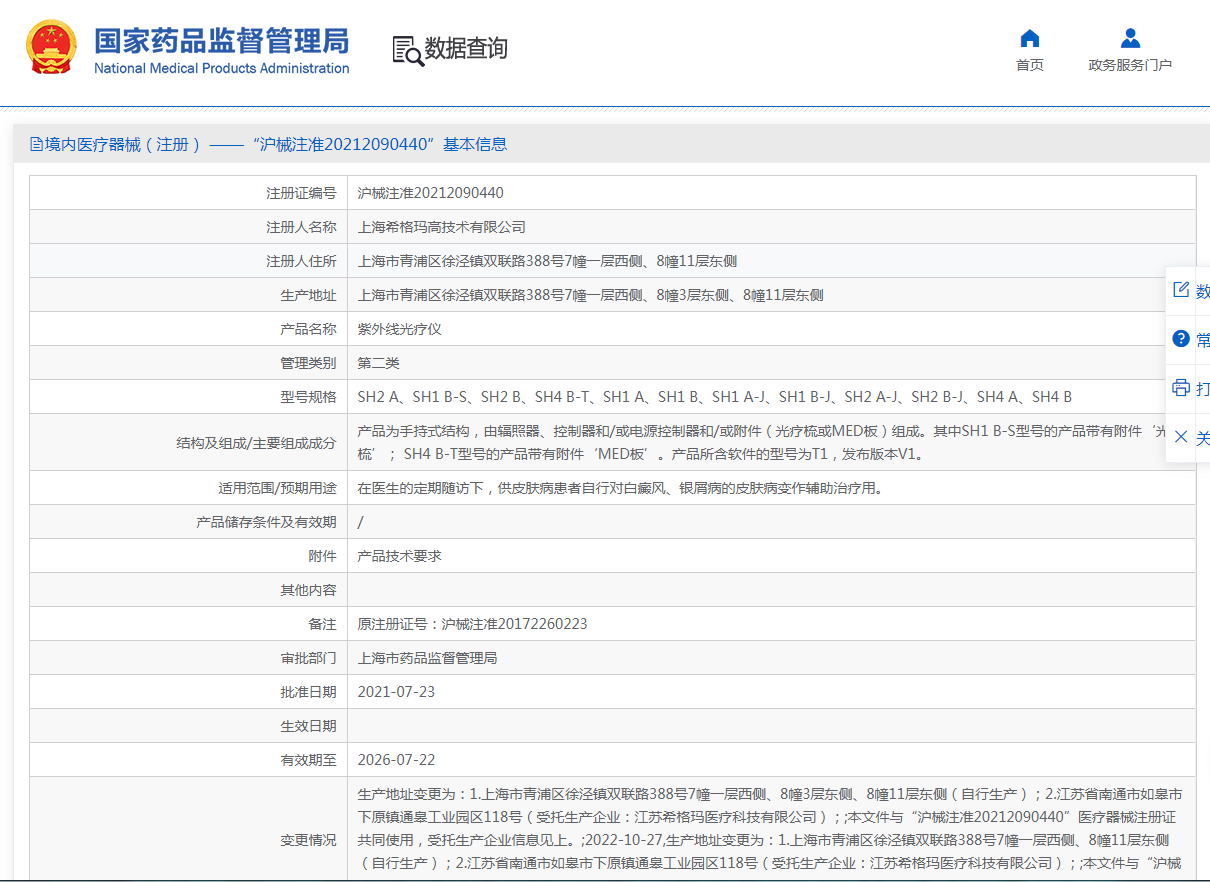Click the 变更情况 label
This screenshot has width=1210, height=882.
pos(308,840)
